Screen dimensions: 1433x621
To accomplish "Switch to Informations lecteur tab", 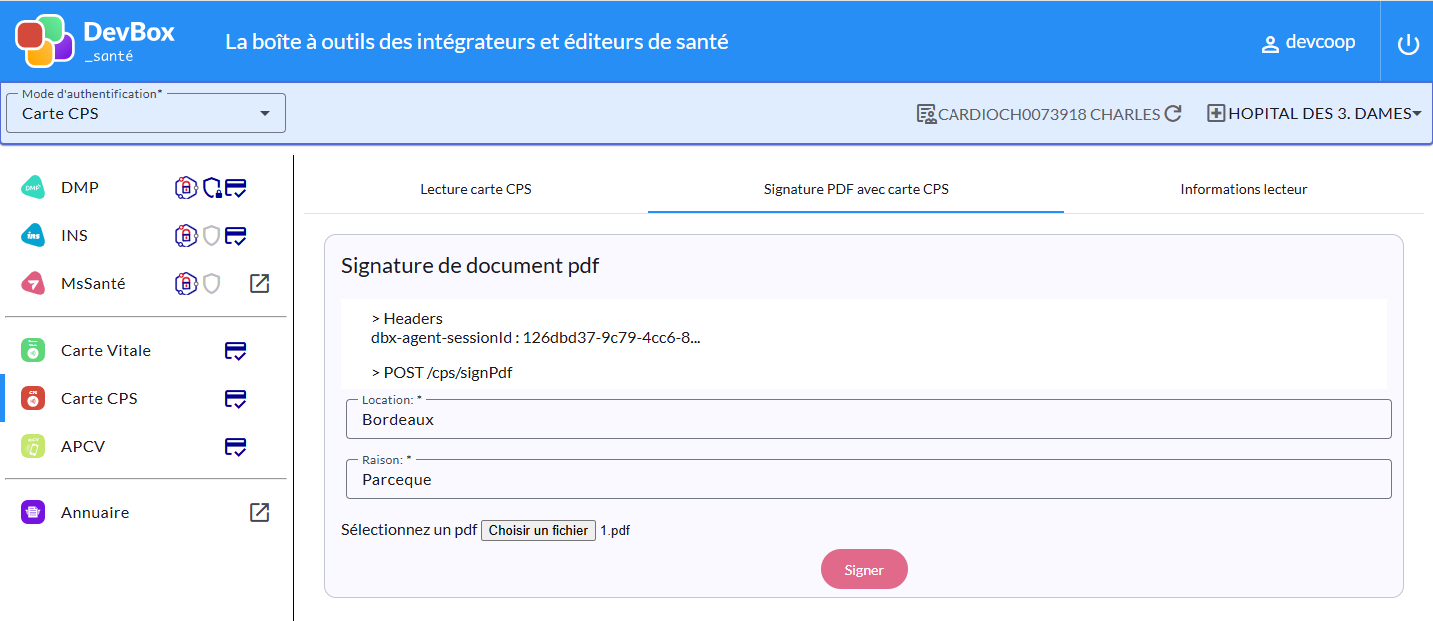I will coord(1244,189).
